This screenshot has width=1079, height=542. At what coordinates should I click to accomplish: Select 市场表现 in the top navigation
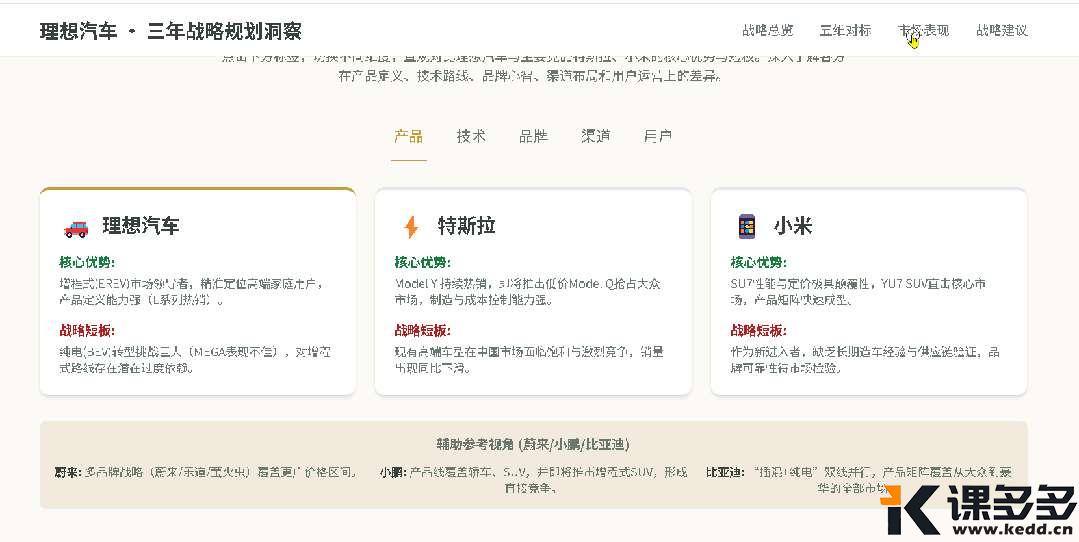[x=923, y=31]
